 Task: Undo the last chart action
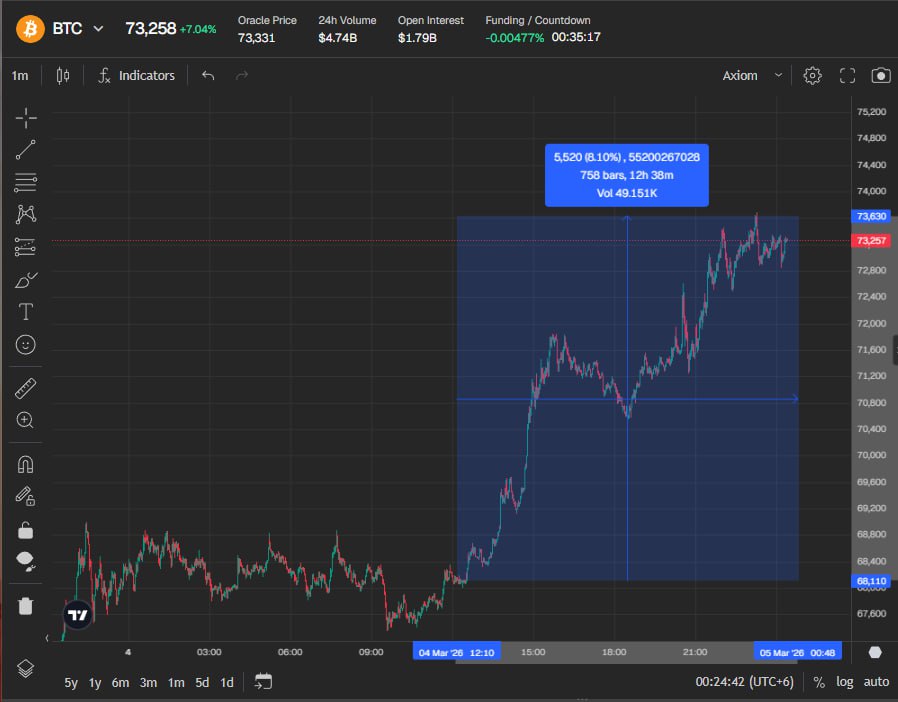pyautogui.click(x=208, y=76)
